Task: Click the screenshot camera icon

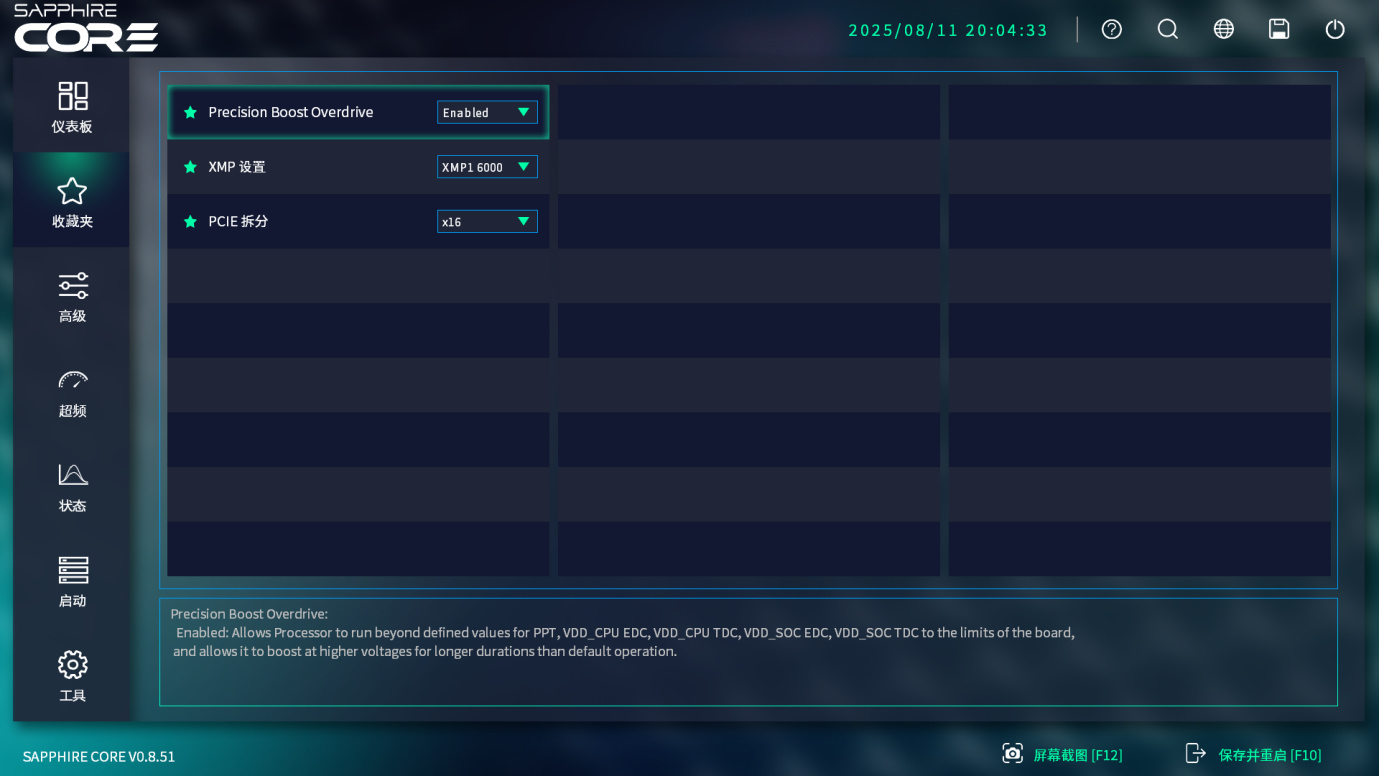Action: pyautogui.click(x=1013, y=753)
